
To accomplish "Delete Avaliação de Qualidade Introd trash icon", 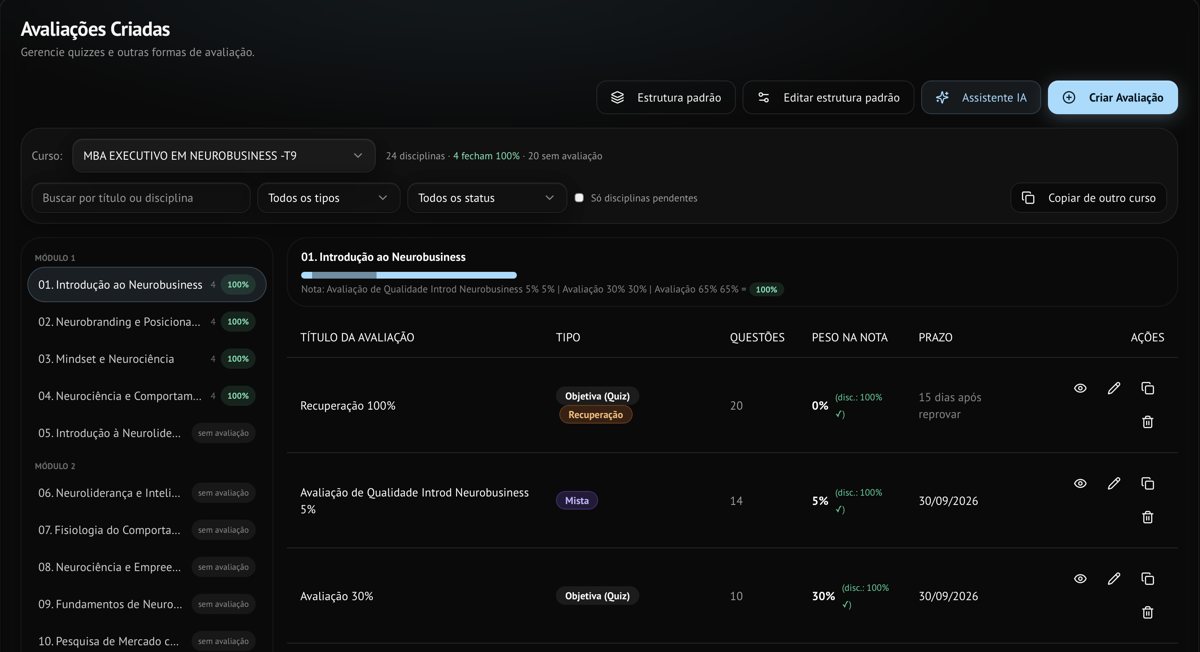I will click(x=1148, y=517).
